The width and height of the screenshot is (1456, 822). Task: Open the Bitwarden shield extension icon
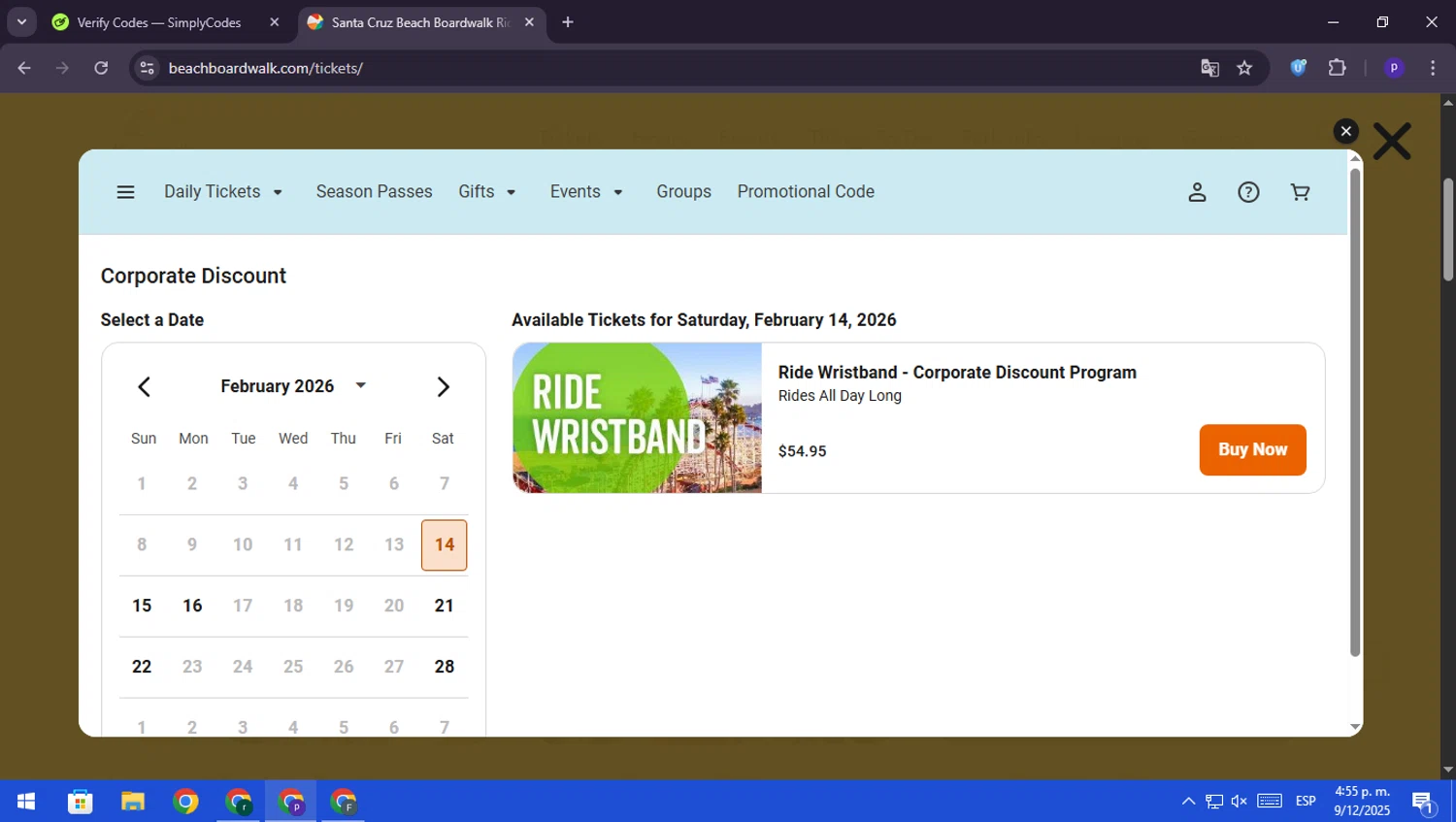pos(1299,68)
